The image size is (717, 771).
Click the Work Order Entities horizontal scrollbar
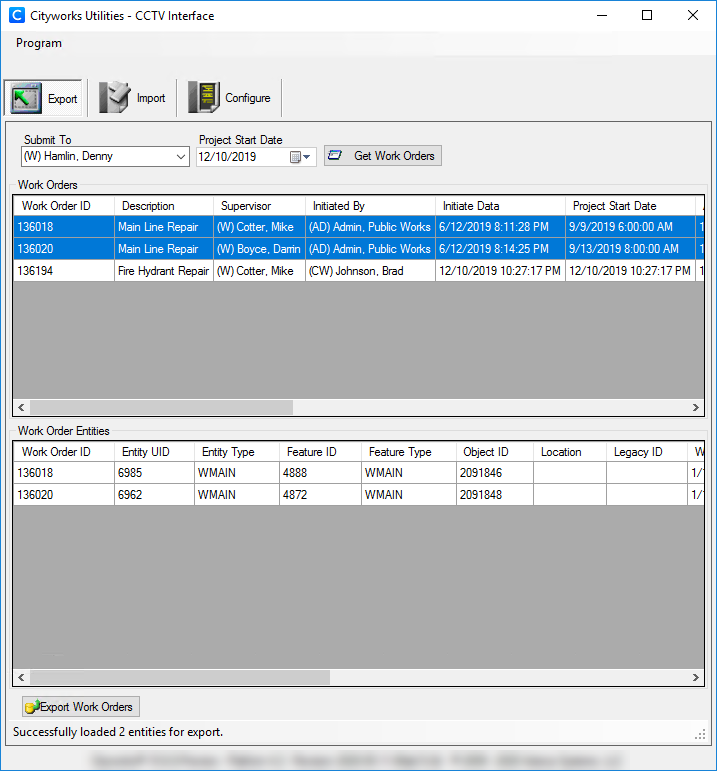tap(180, 678)
